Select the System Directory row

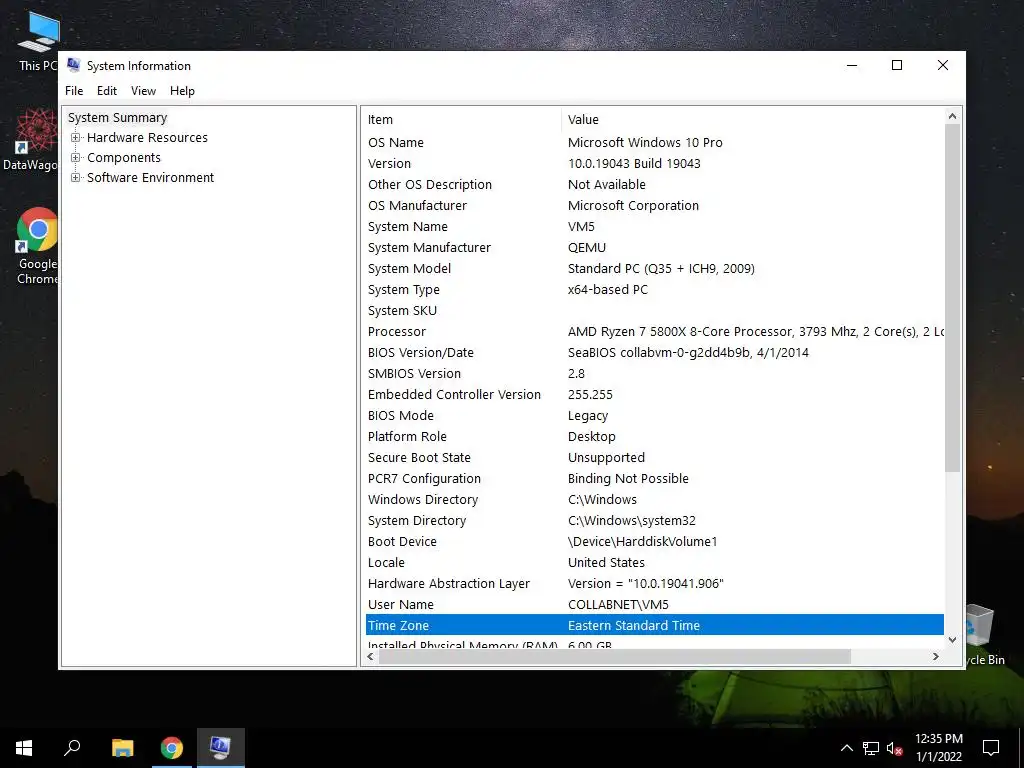(654, 520)
